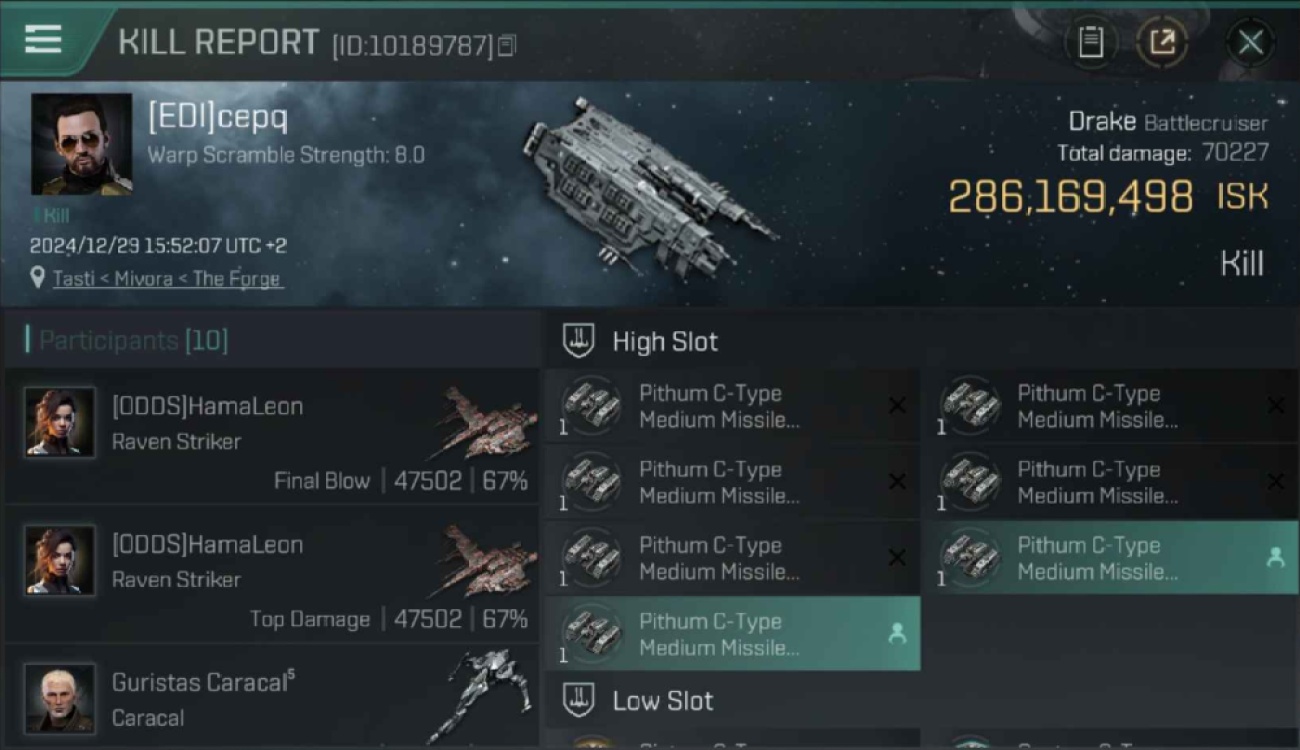Copy the kill report ID icon
Screen dimensions: 1300x750
tap(507, 45)
